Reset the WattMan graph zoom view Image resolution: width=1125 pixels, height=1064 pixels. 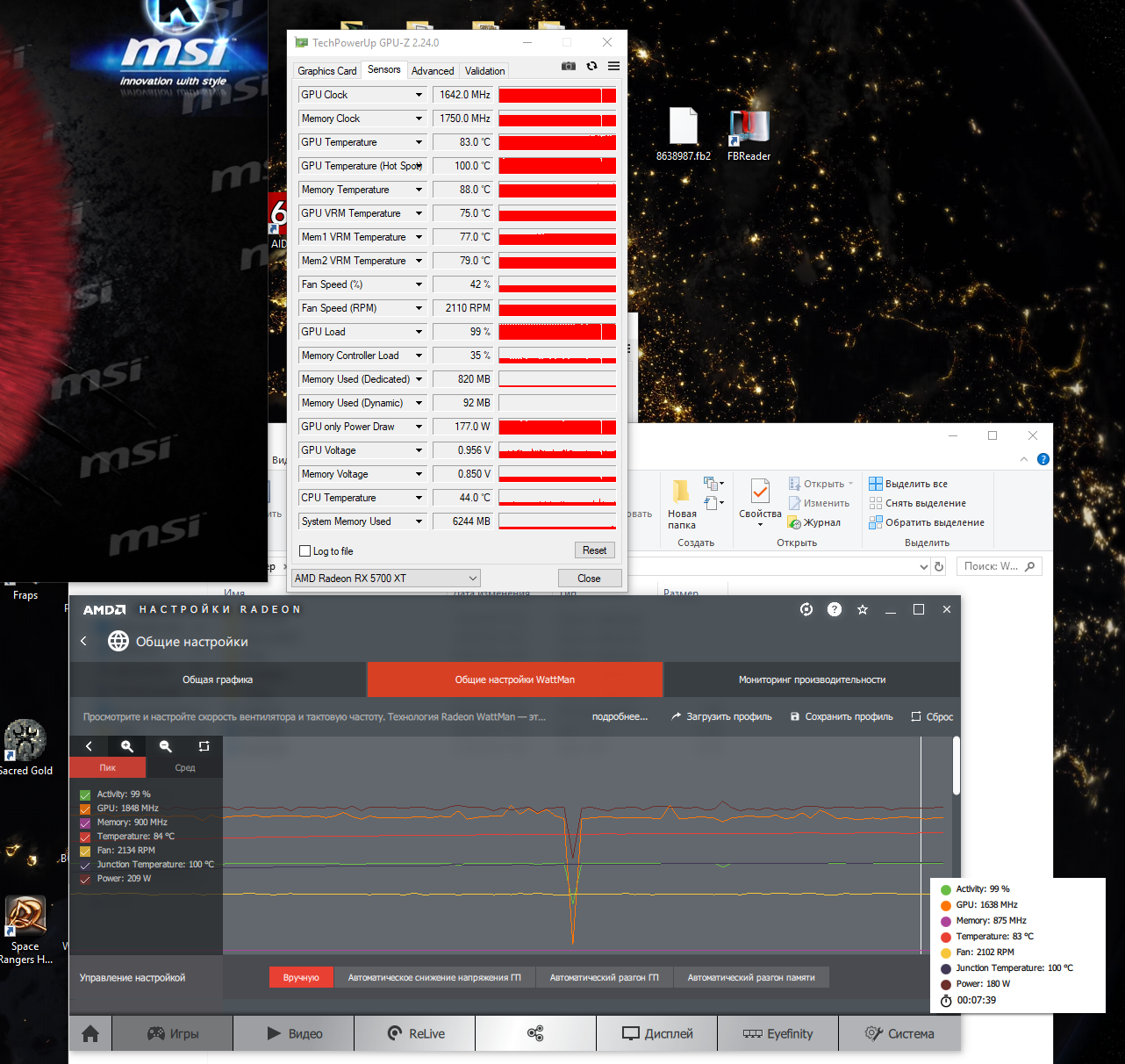coord(204,746)
